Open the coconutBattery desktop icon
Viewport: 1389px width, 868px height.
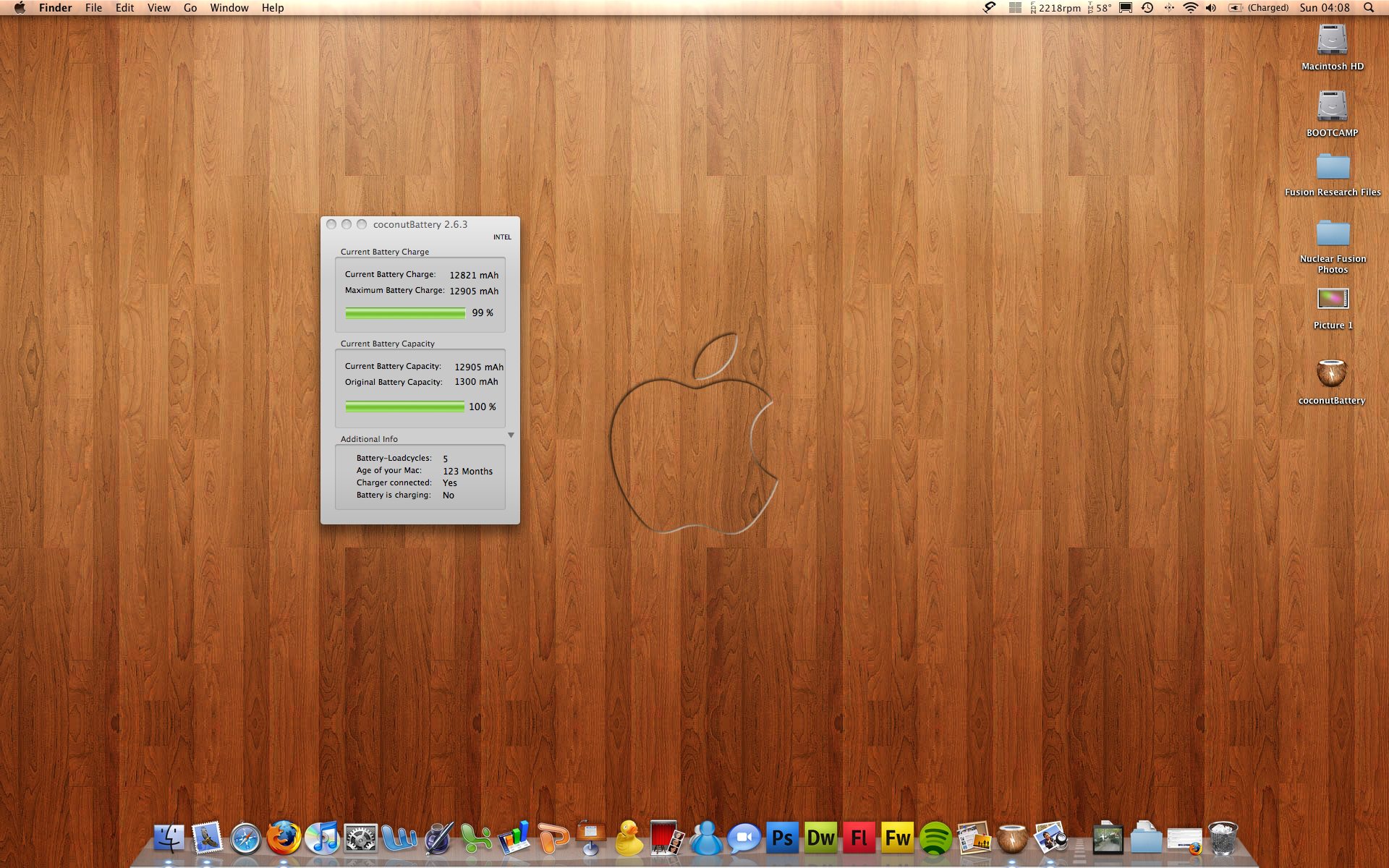point(1331,374)
